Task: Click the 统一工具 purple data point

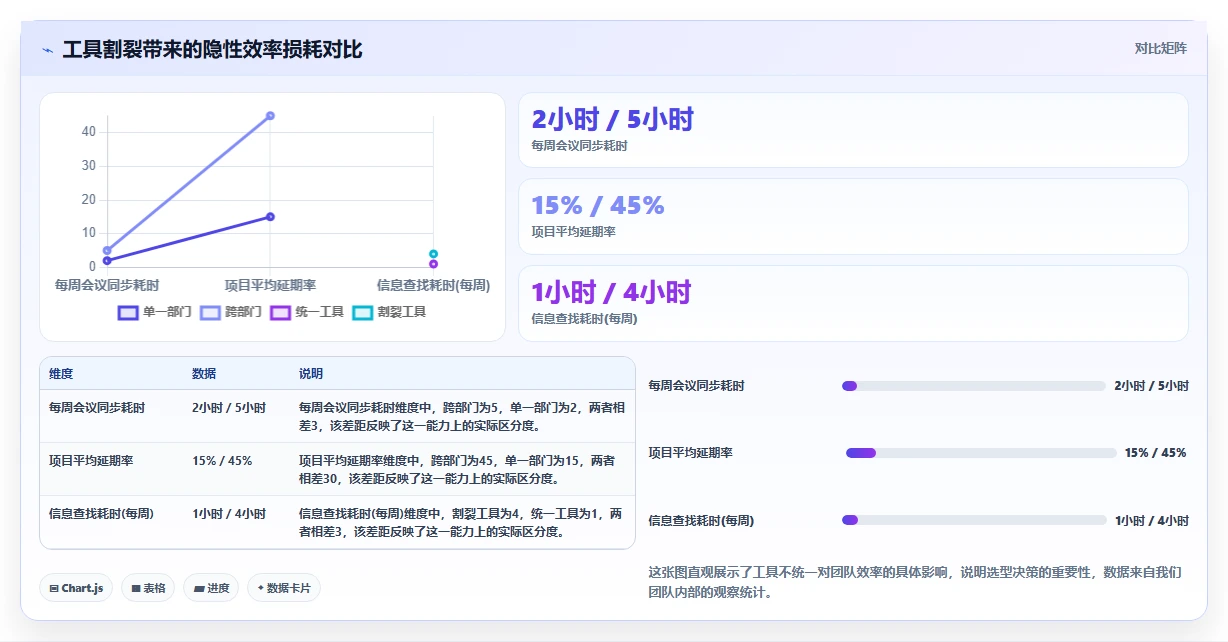Action: coord(433,264)
